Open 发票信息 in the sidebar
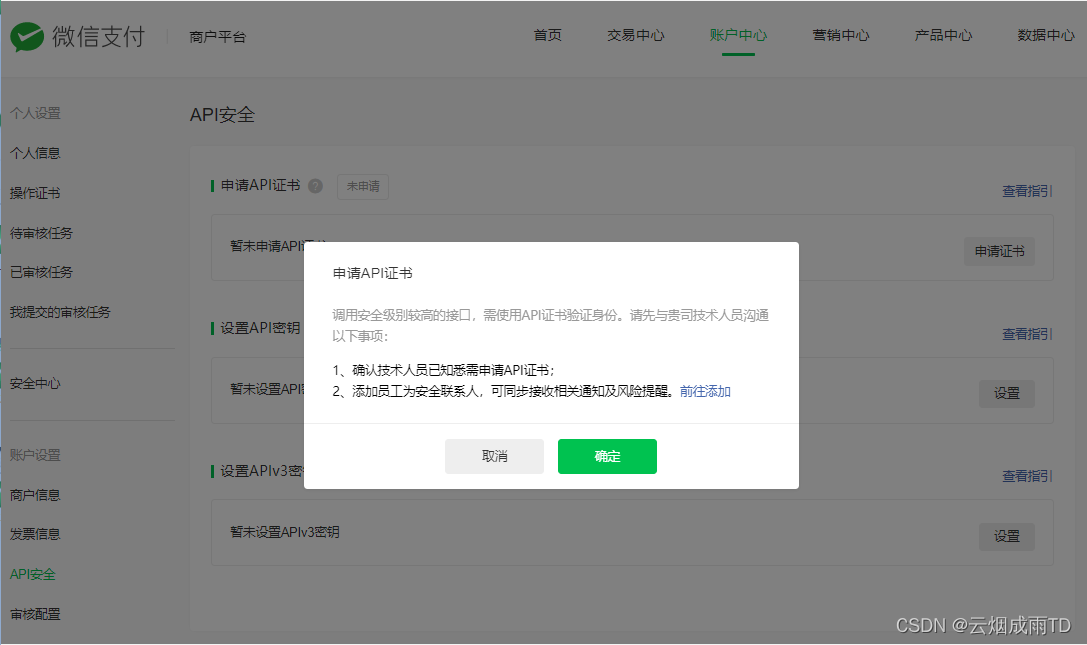 coord(35,534)
